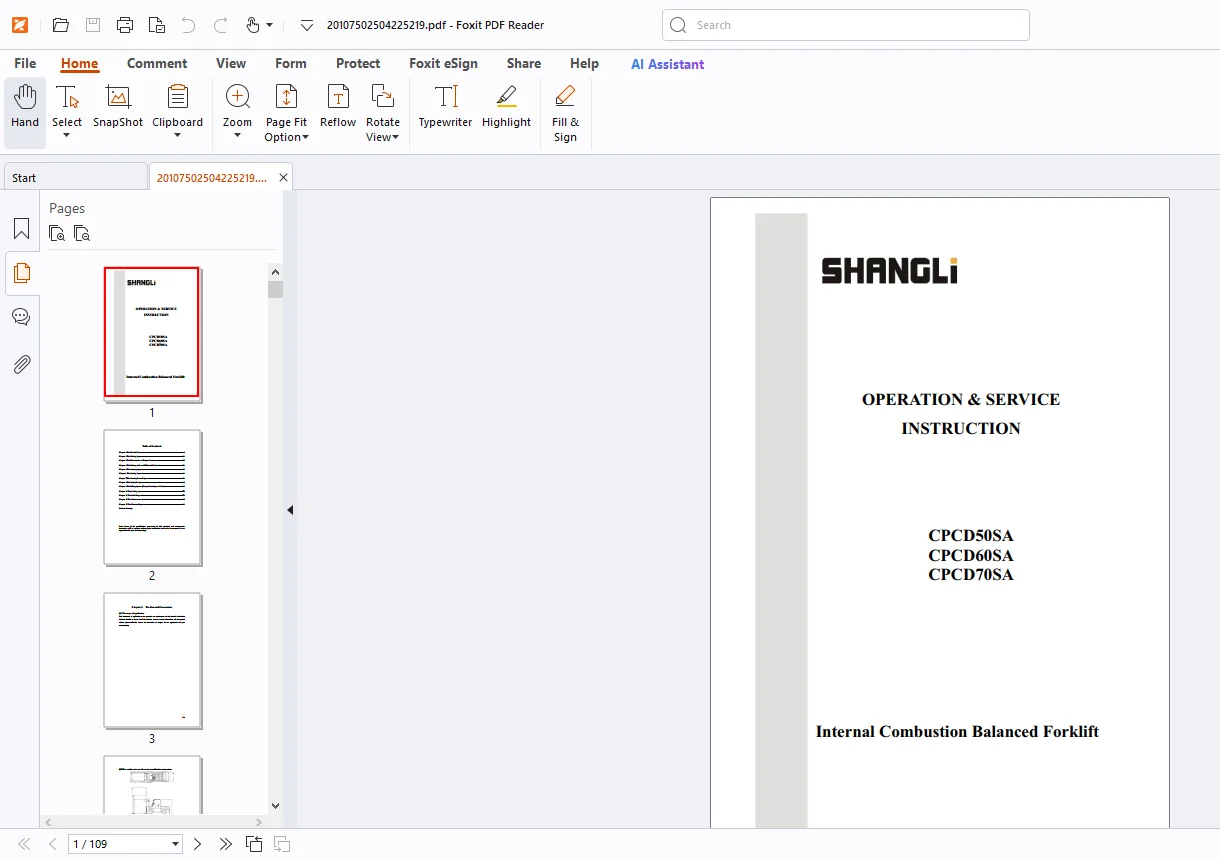
Task: Select the Highlight tool
Action: 506,107
